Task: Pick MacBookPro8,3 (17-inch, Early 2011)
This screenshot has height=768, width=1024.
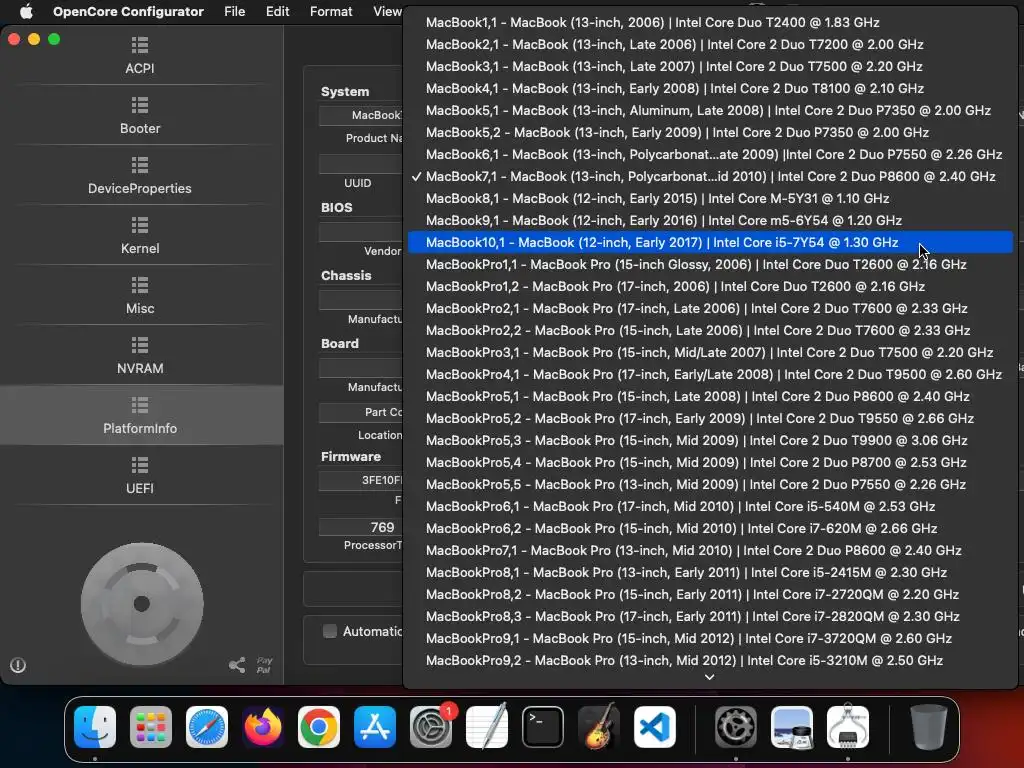Action: pyautogui.click(x=710, y=616)
